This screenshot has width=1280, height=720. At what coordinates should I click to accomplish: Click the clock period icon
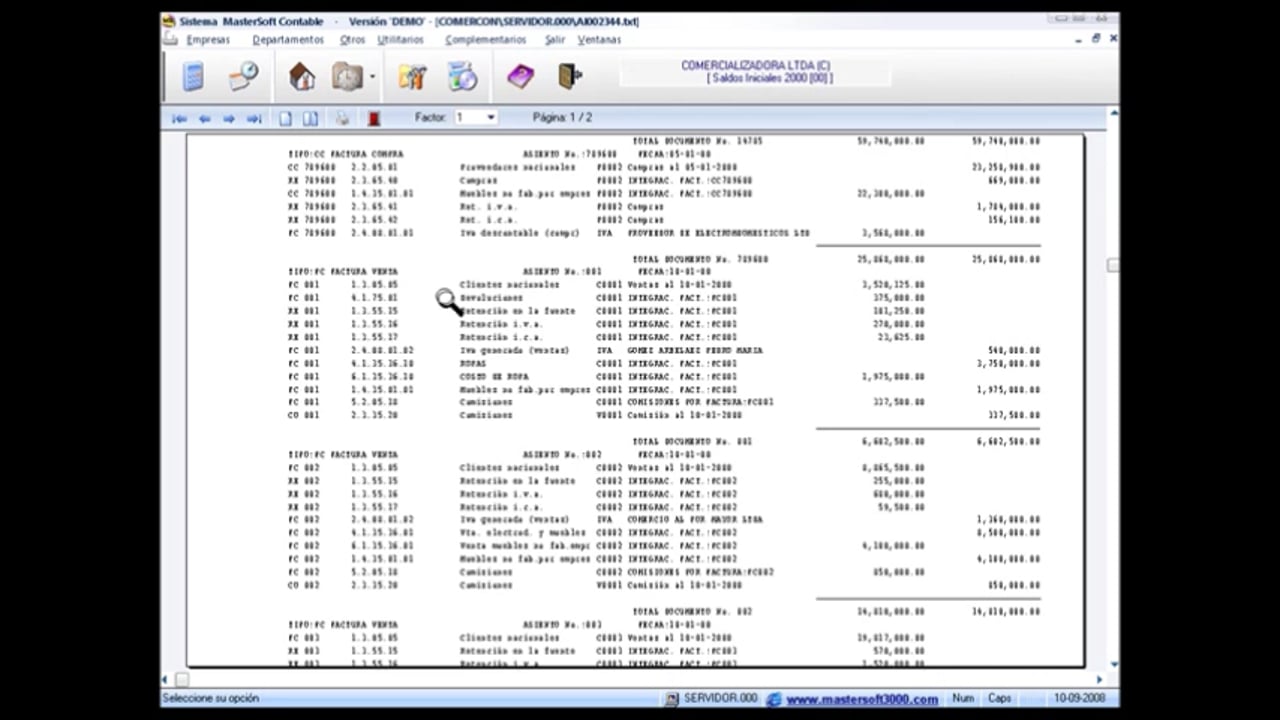click(347, 76)
